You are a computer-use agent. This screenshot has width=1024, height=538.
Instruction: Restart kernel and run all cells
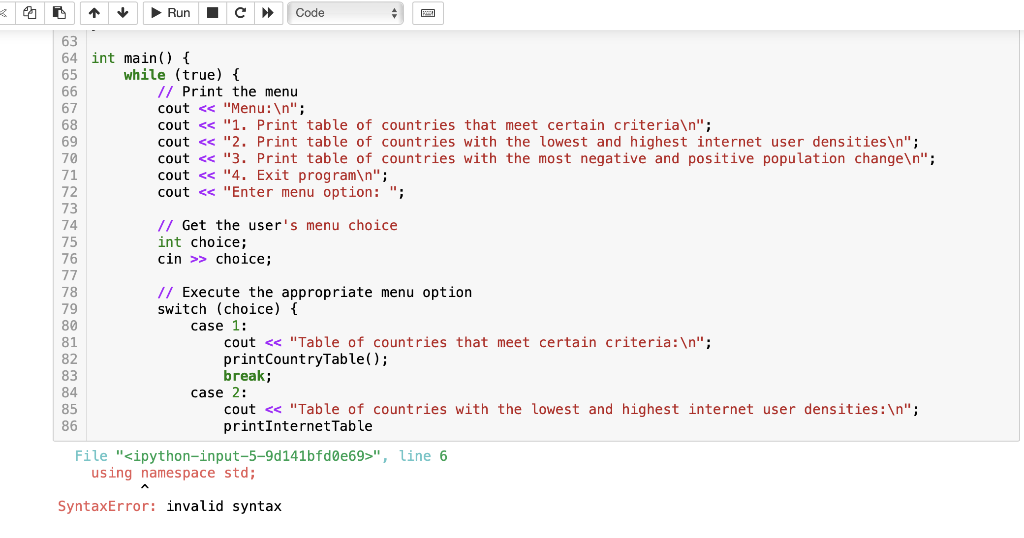(268, 12)
